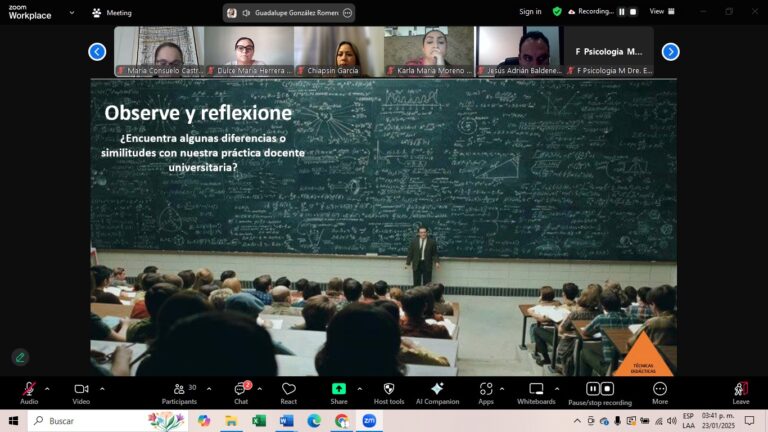Open the Whiteboards tool
The image size is (768, 432).
pos(536,394)
